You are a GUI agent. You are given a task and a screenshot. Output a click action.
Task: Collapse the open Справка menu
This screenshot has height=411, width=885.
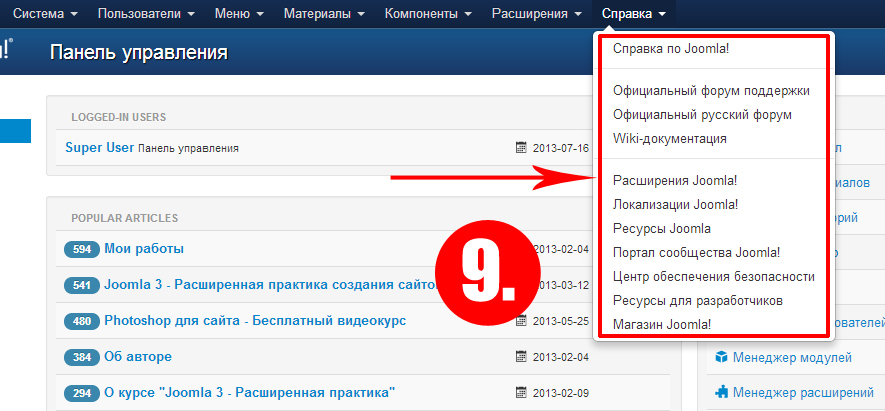(633, 14)
